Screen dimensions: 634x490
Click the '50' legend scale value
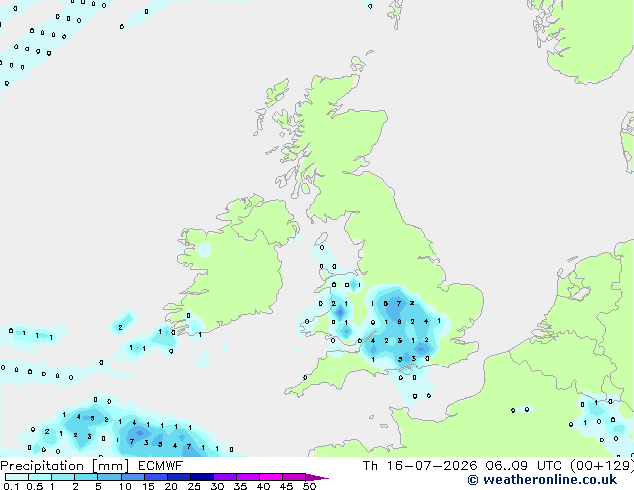click(310, 486)
